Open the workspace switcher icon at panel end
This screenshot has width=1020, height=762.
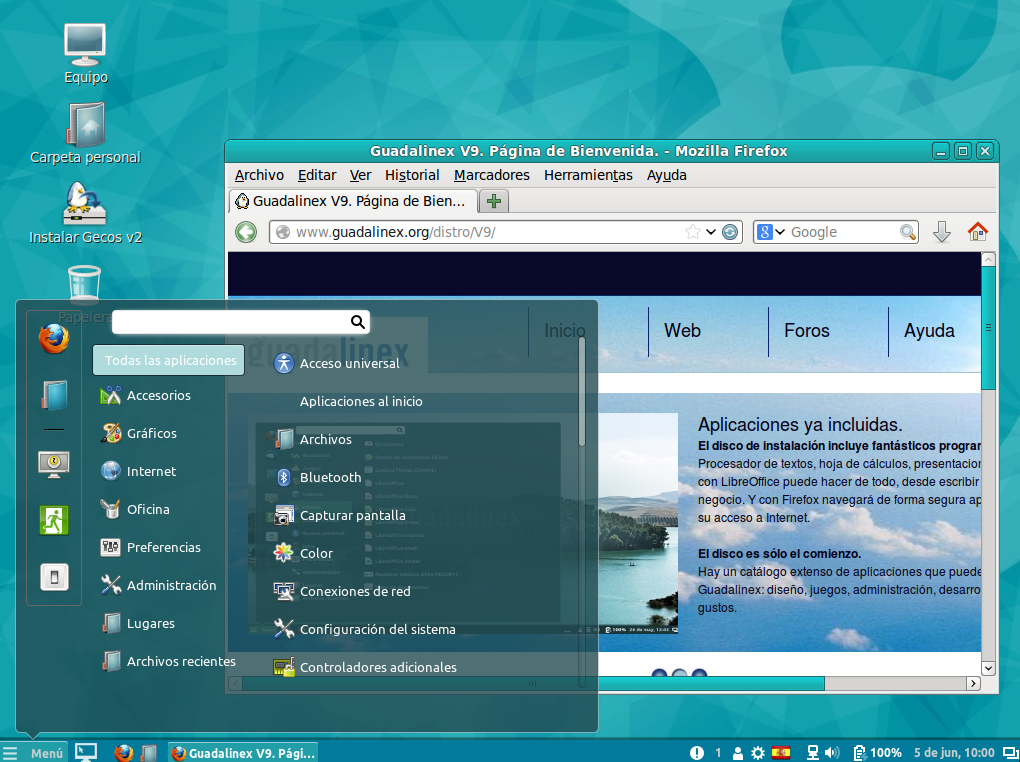point(1011,753)
